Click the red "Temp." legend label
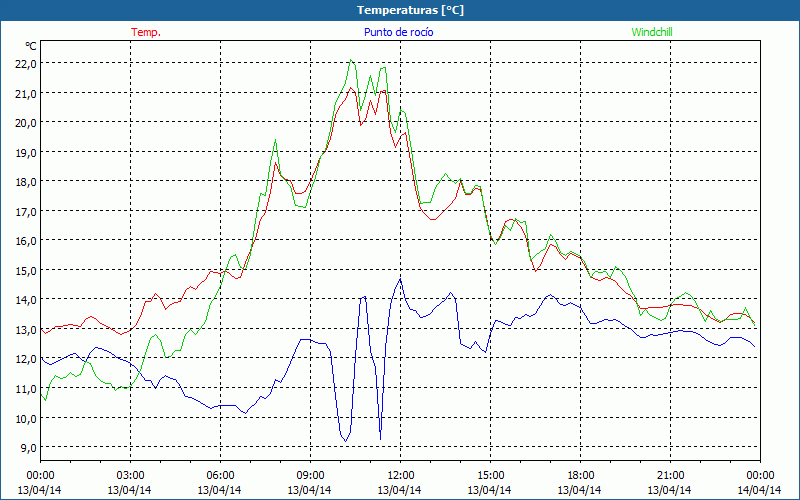The width and height of the screenshot is (800, 500). pos(146,32)
